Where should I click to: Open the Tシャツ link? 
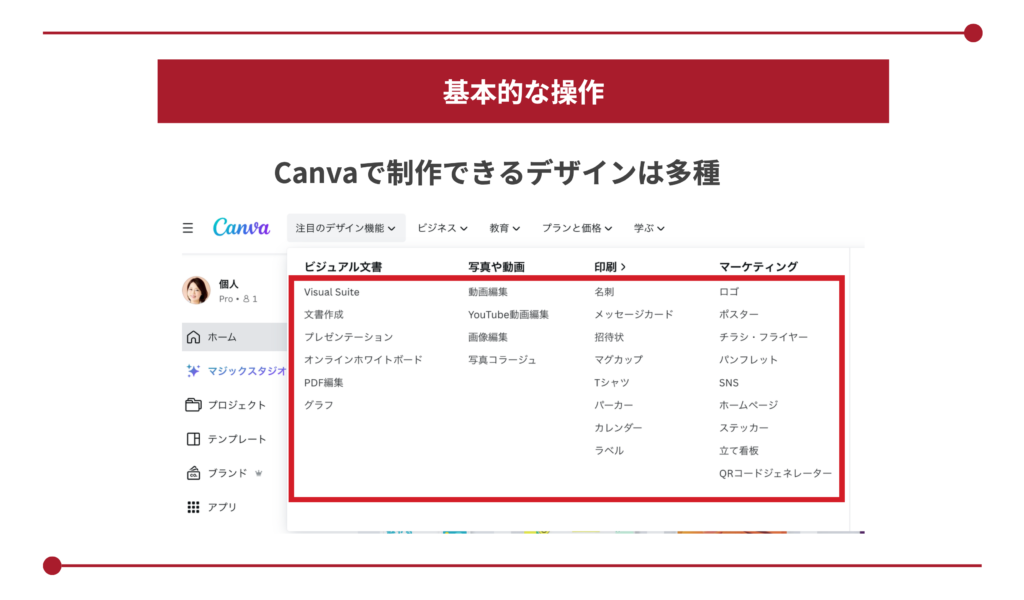coord(611,383)
